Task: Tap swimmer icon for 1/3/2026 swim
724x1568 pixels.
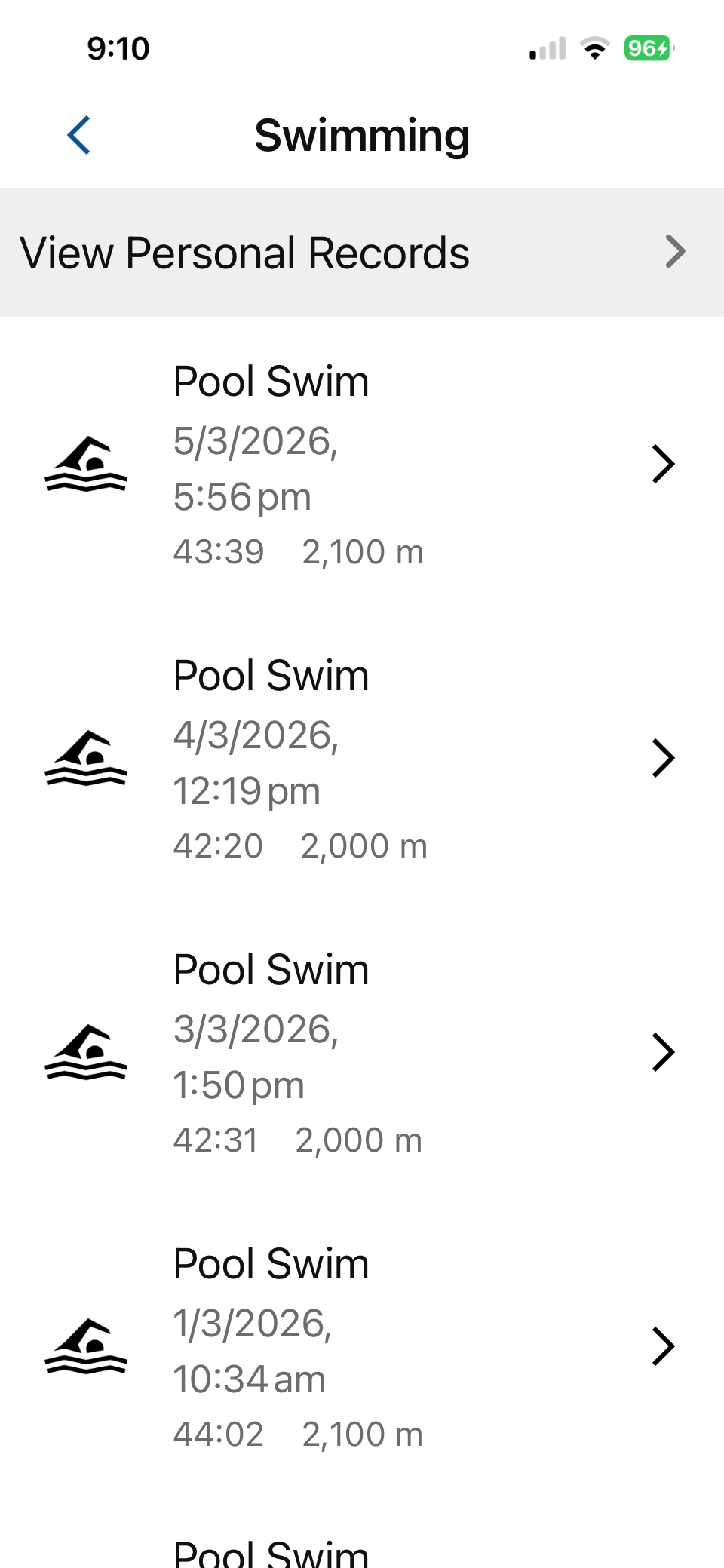Action: [x=86, y=1346]
